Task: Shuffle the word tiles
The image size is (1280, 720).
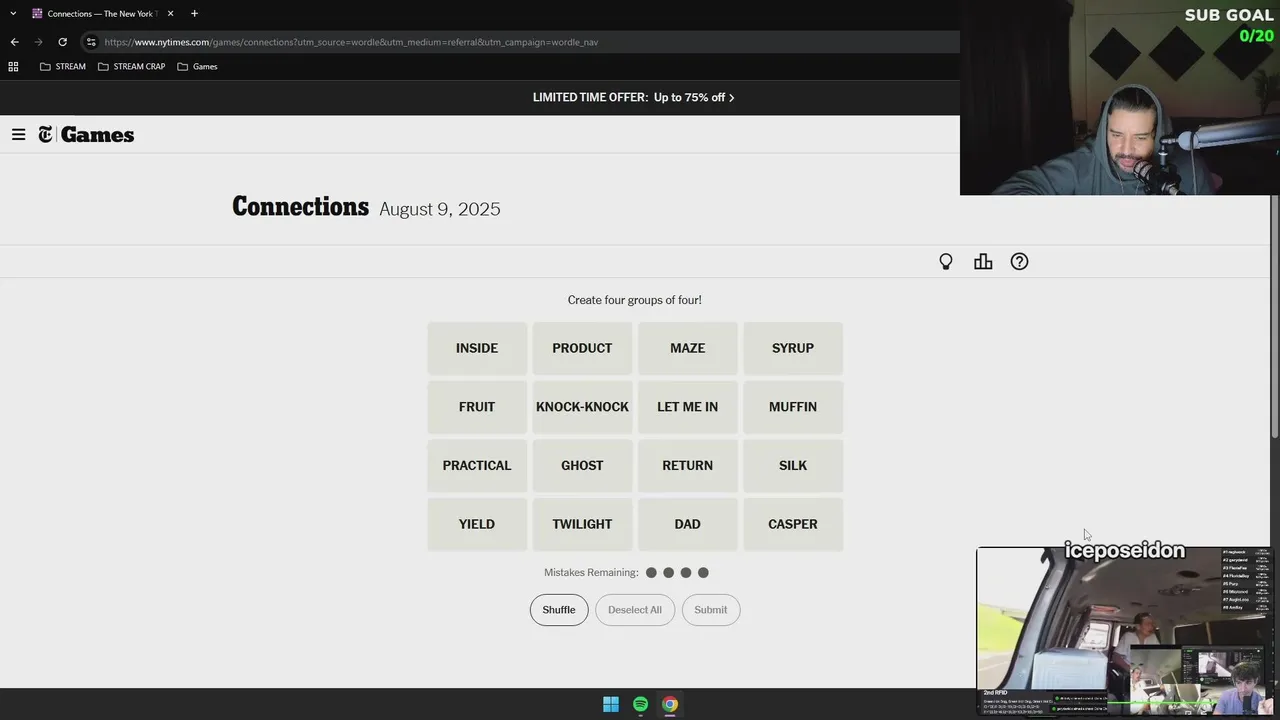Action: click(x=559, y=610)
